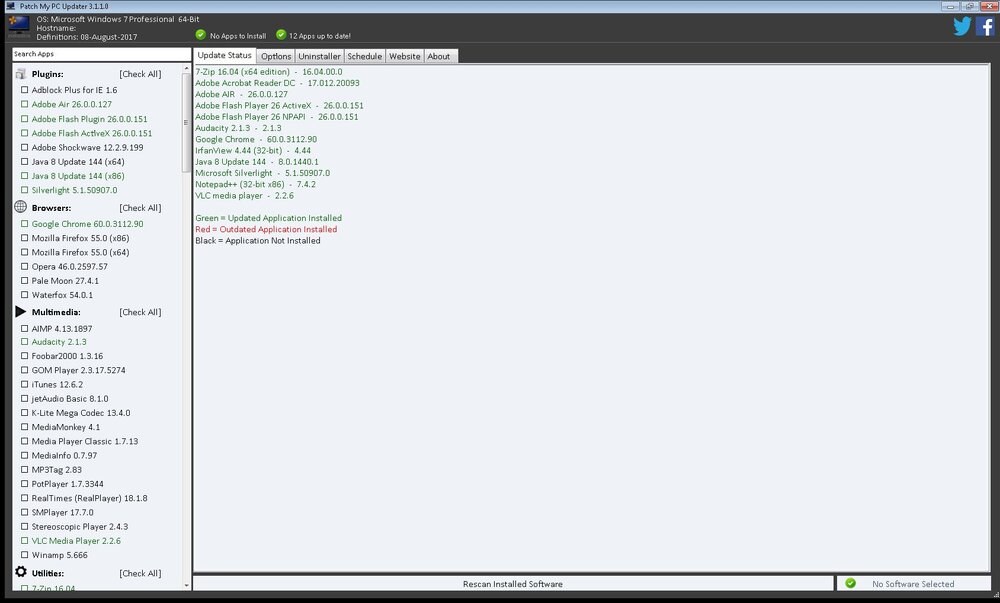Tick Media Player Classic 1.7.13
Image resolution: width=1000 pixels, height=603 pixels.
(25, 441)
